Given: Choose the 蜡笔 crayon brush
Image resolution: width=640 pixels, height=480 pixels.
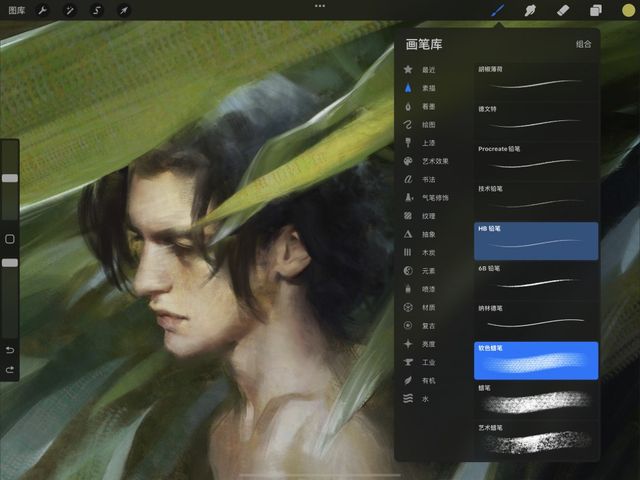Looking at the screenshot, I should pyautogui.click(x=536, y=400).
